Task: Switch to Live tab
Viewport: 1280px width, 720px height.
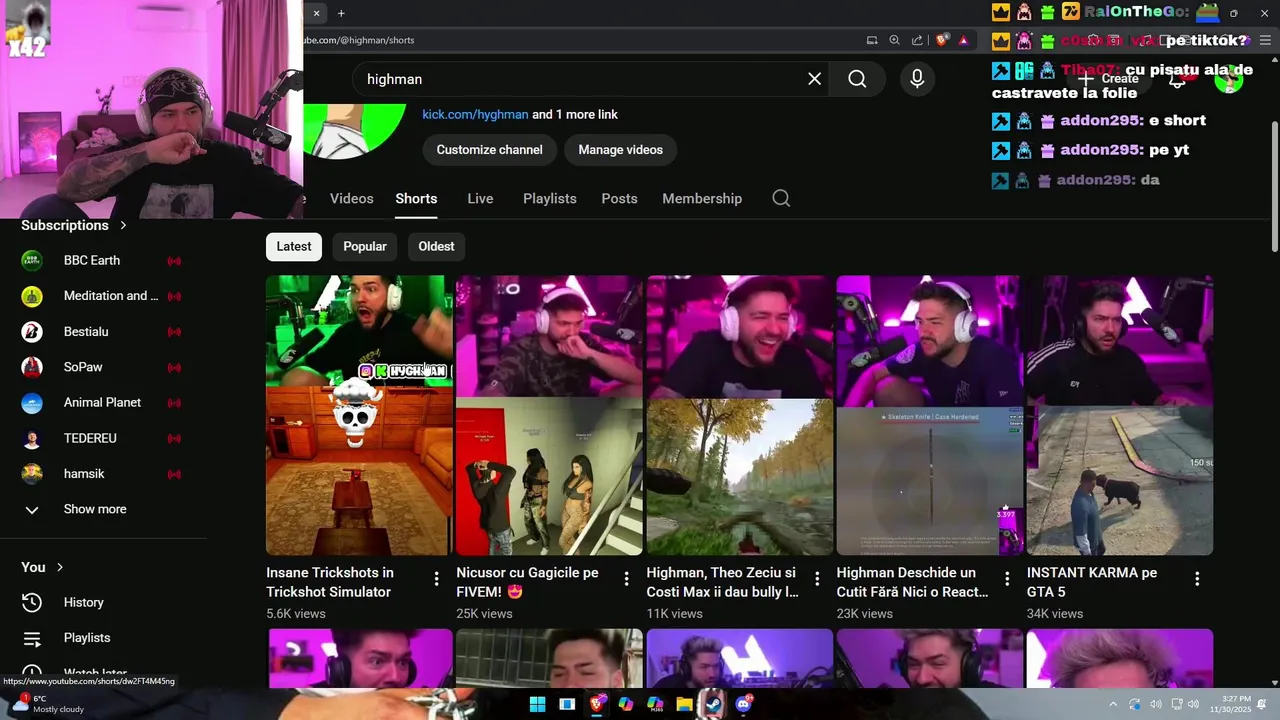Action: 480,198
